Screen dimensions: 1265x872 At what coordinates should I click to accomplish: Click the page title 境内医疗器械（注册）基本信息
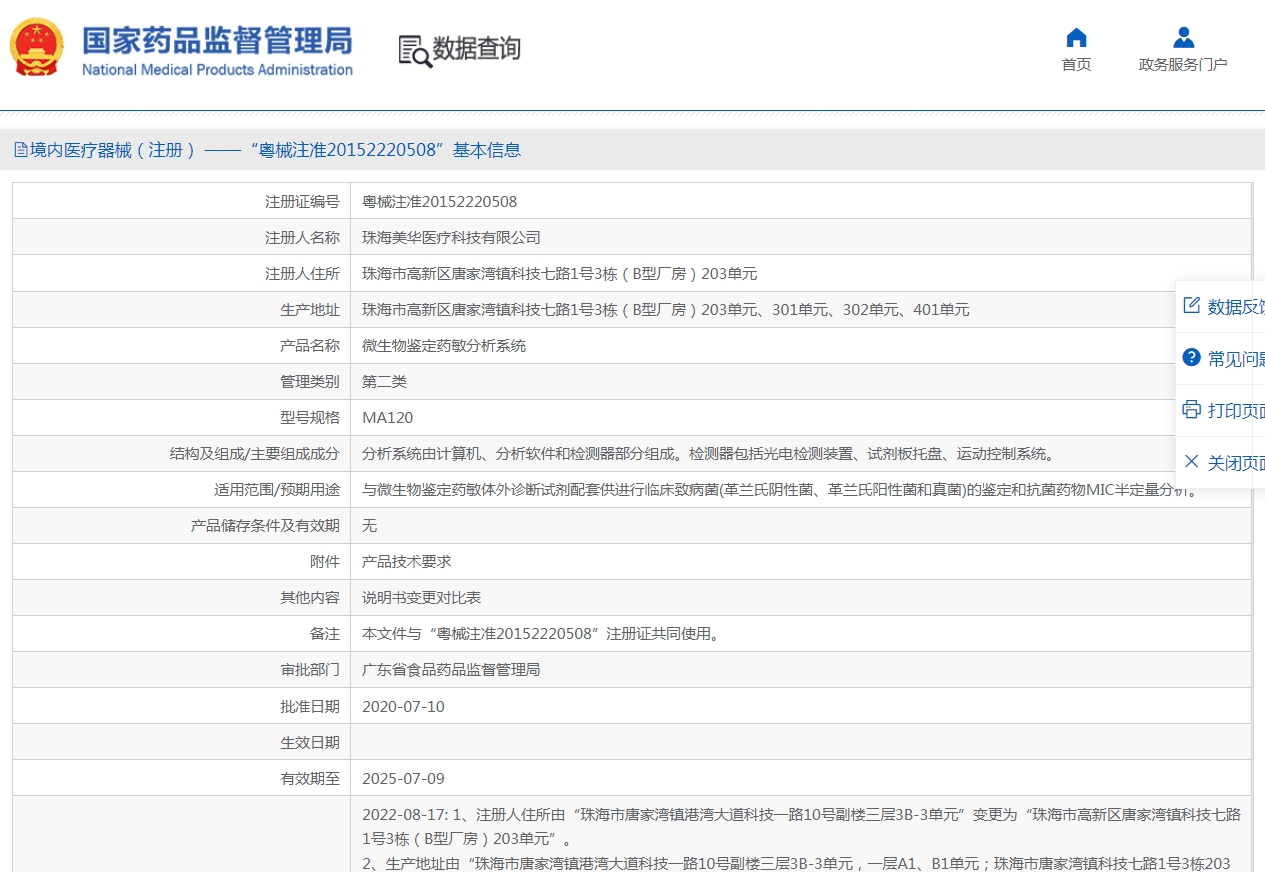[x=275, y=150]
